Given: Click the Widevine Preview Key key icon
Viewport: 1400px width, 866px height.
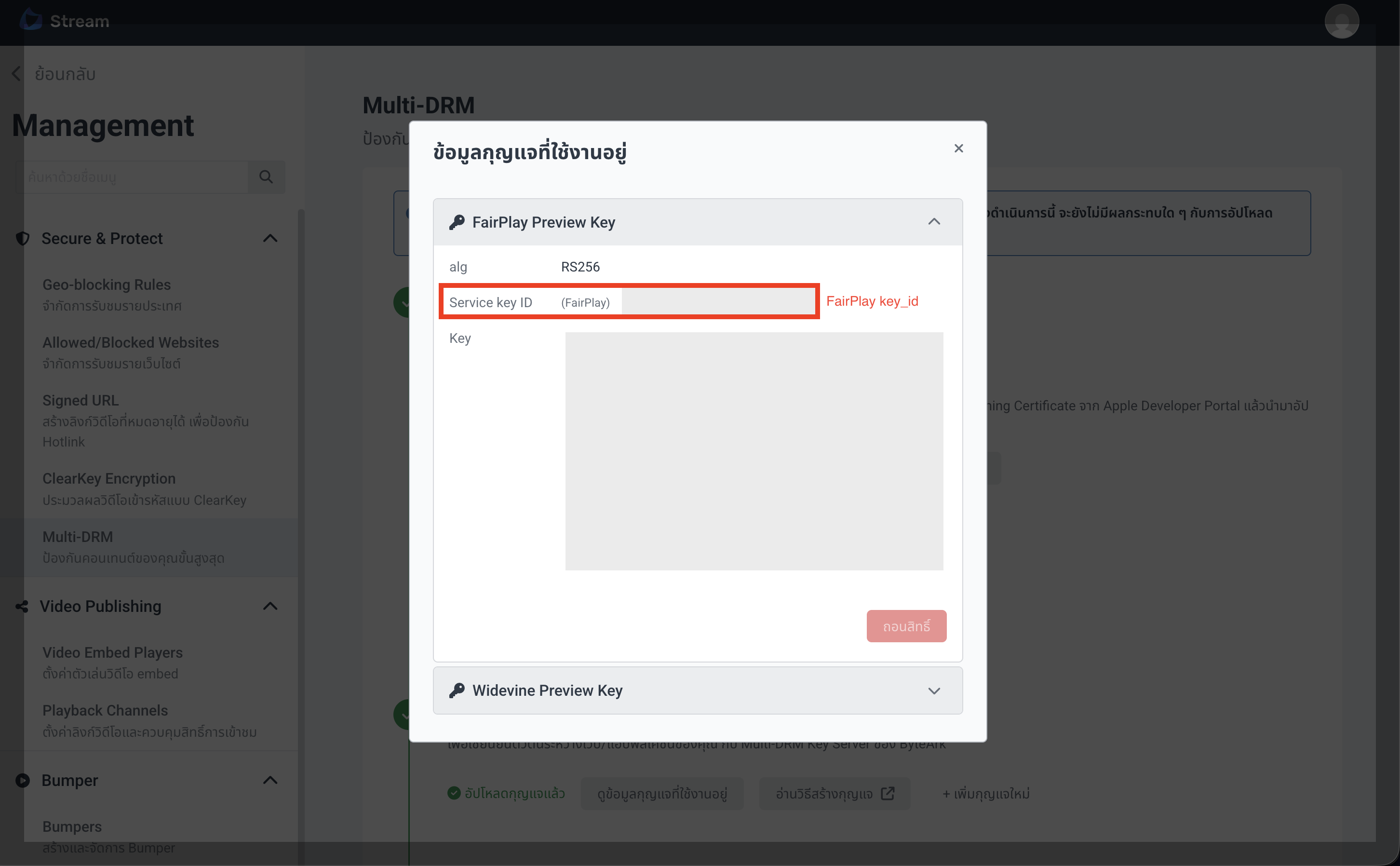Looking at the screenshot, I should pos(457,691).
